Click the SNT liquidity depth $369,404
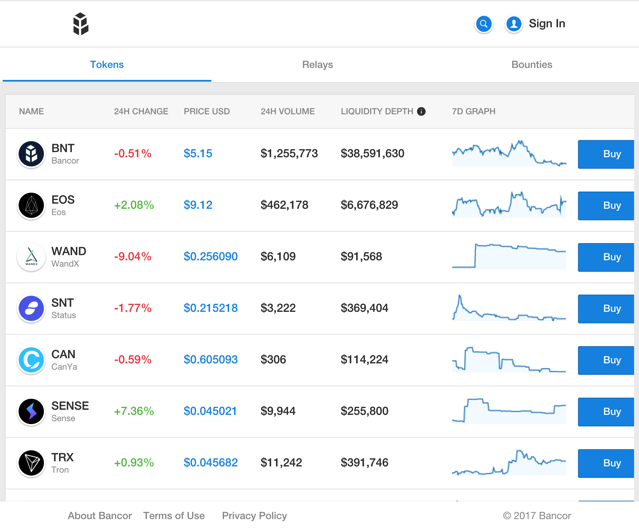 click(x=364, y=308)
